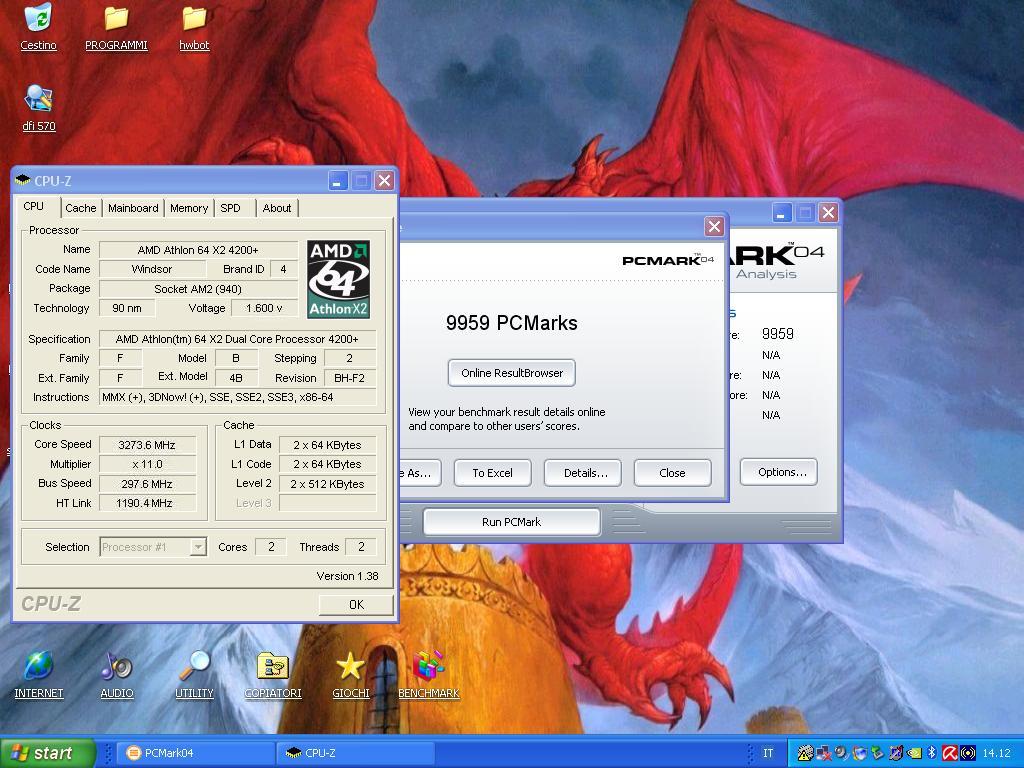Viewport: 1024px width, 768px height.
Task: Click the IT language indicator
Action: point(768,753)
